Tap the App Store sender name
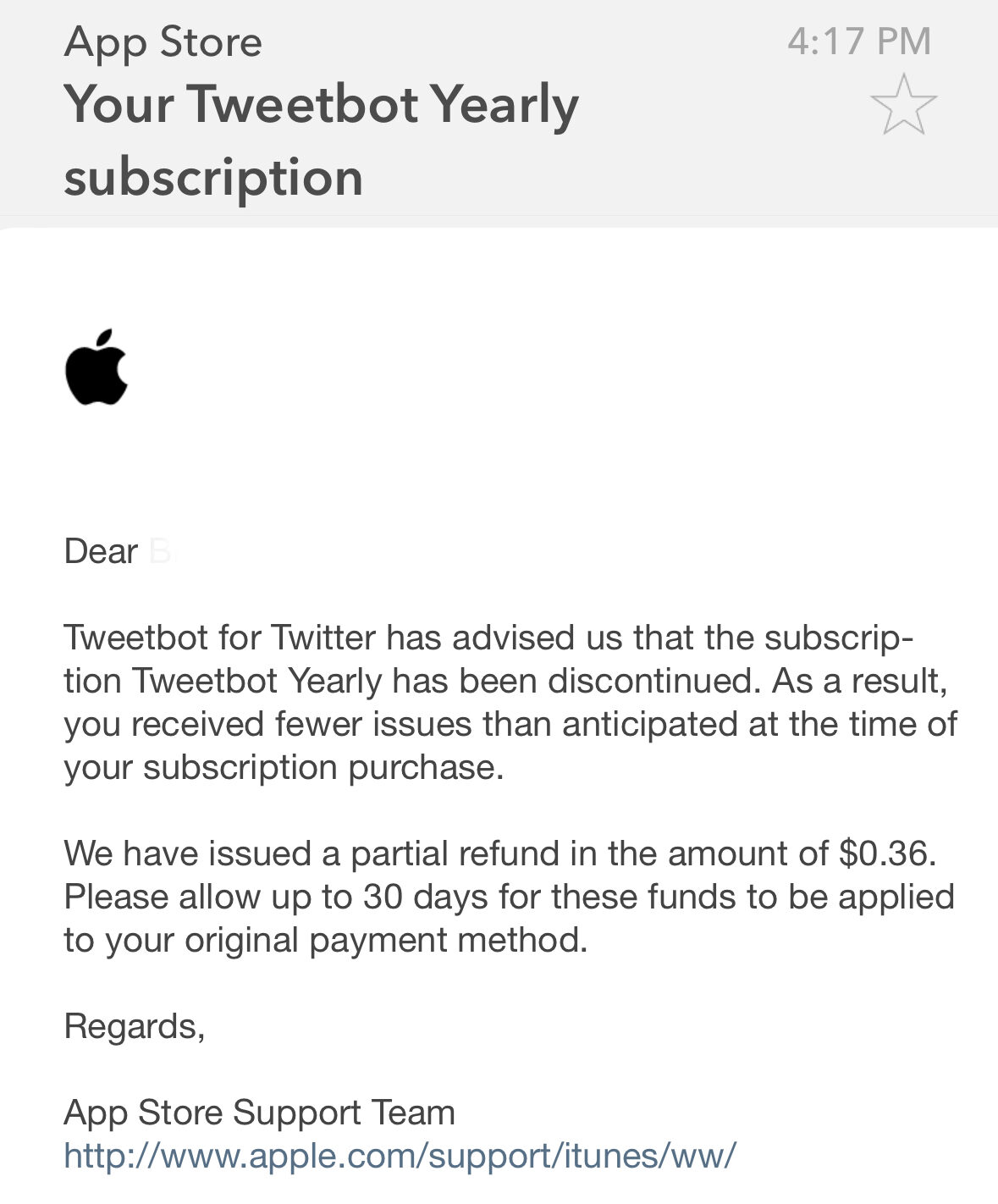This screenshot has height=1204, width=998. (163, 41)
